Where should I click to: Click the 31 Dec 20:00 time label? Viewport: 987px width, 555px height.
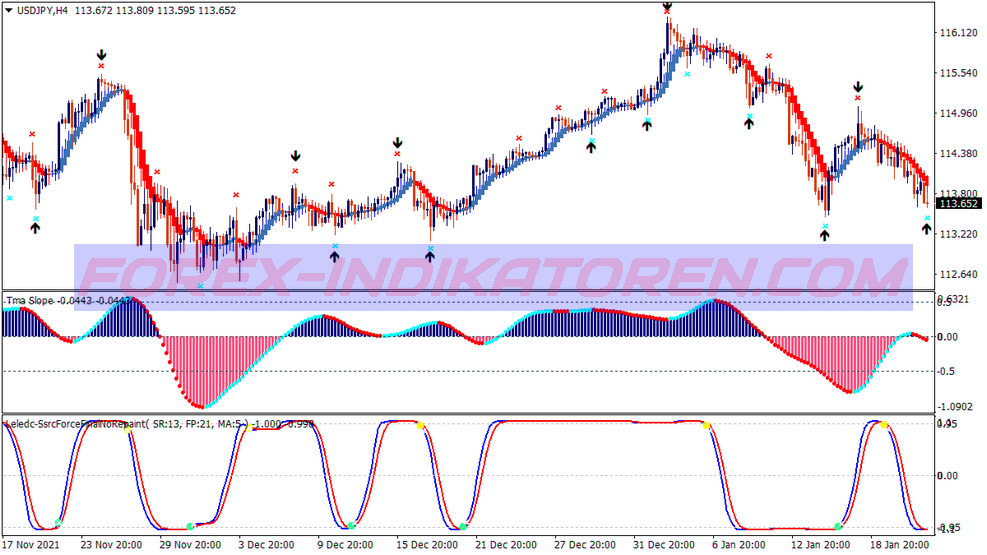(664, 544)
